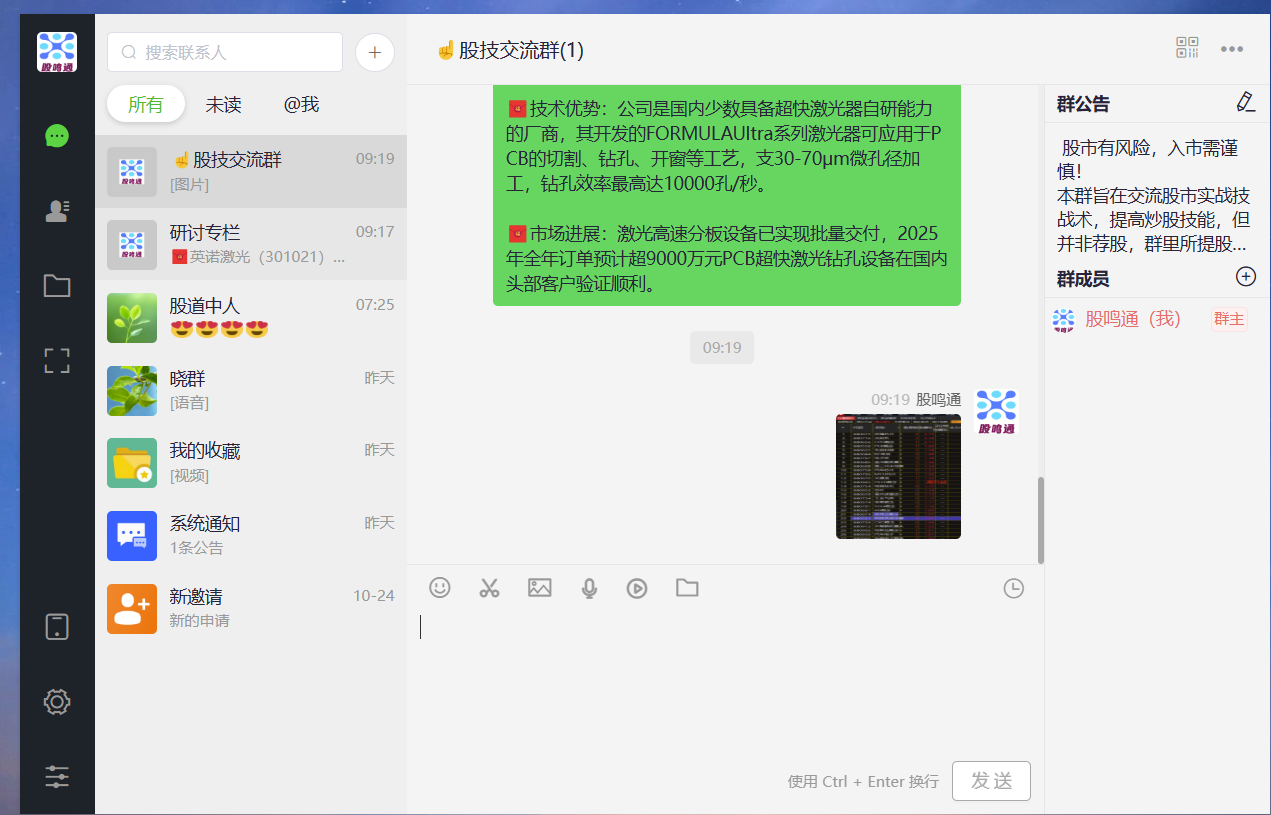Open the file sending folder icon

point(687,588)
